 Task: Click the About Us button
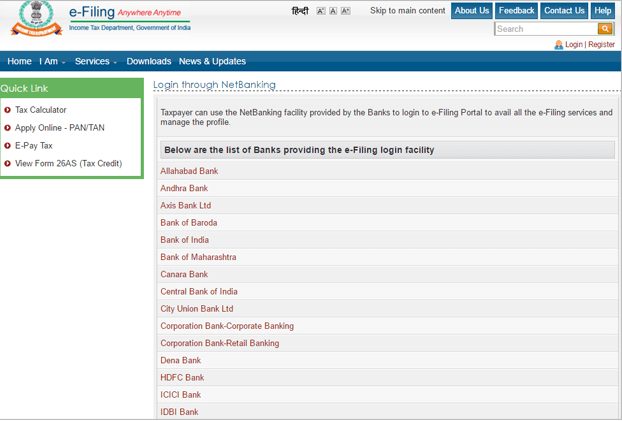472,11
